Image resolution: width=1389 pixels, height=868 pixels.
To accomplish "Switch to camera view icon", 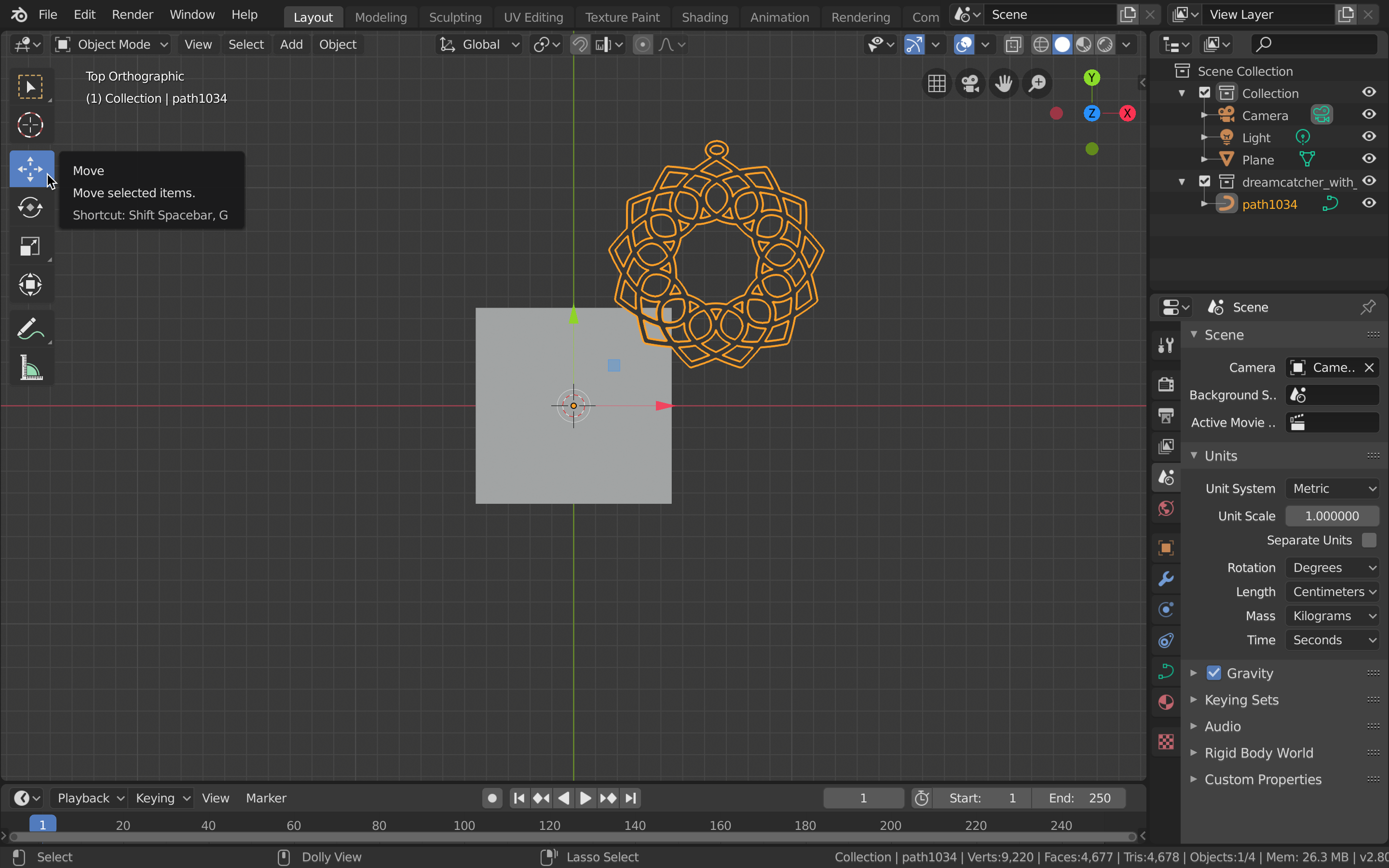I will 970,83.
